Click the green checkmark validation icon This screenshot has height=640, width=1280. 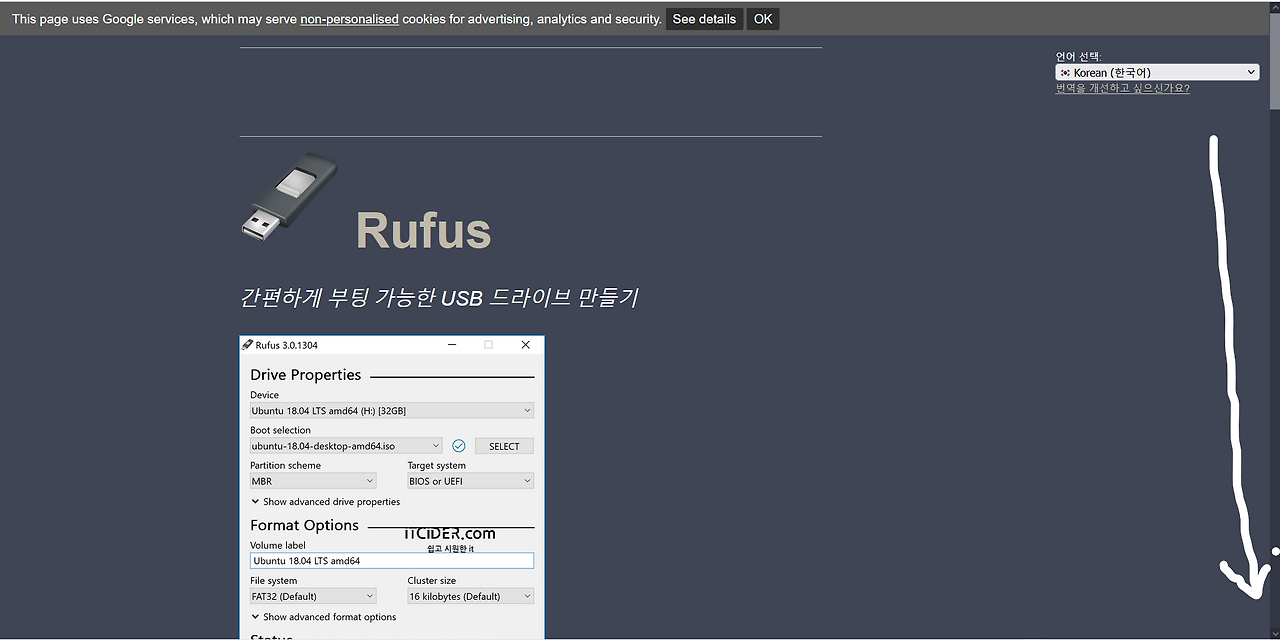tap(458, 445)
